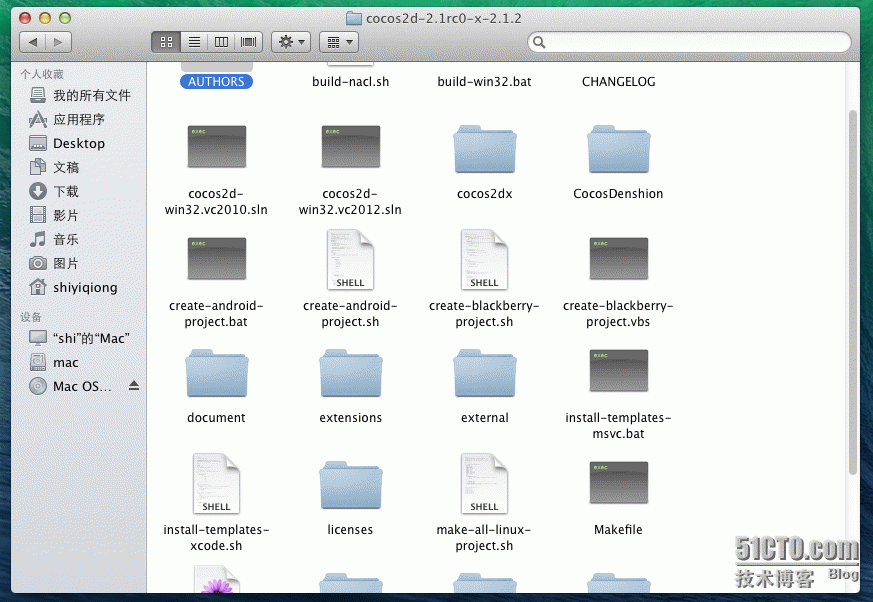Select the create-android-project.bat icon

pyautogui.click(x=217, y=258)
